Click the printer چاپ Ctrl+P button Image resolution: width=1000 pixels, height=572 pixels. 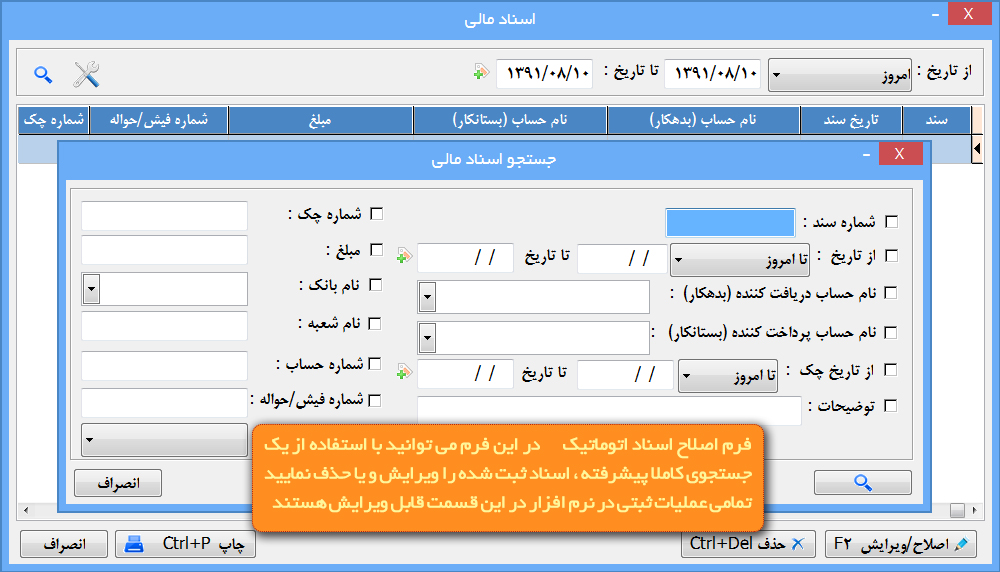(x=186, y=544)
